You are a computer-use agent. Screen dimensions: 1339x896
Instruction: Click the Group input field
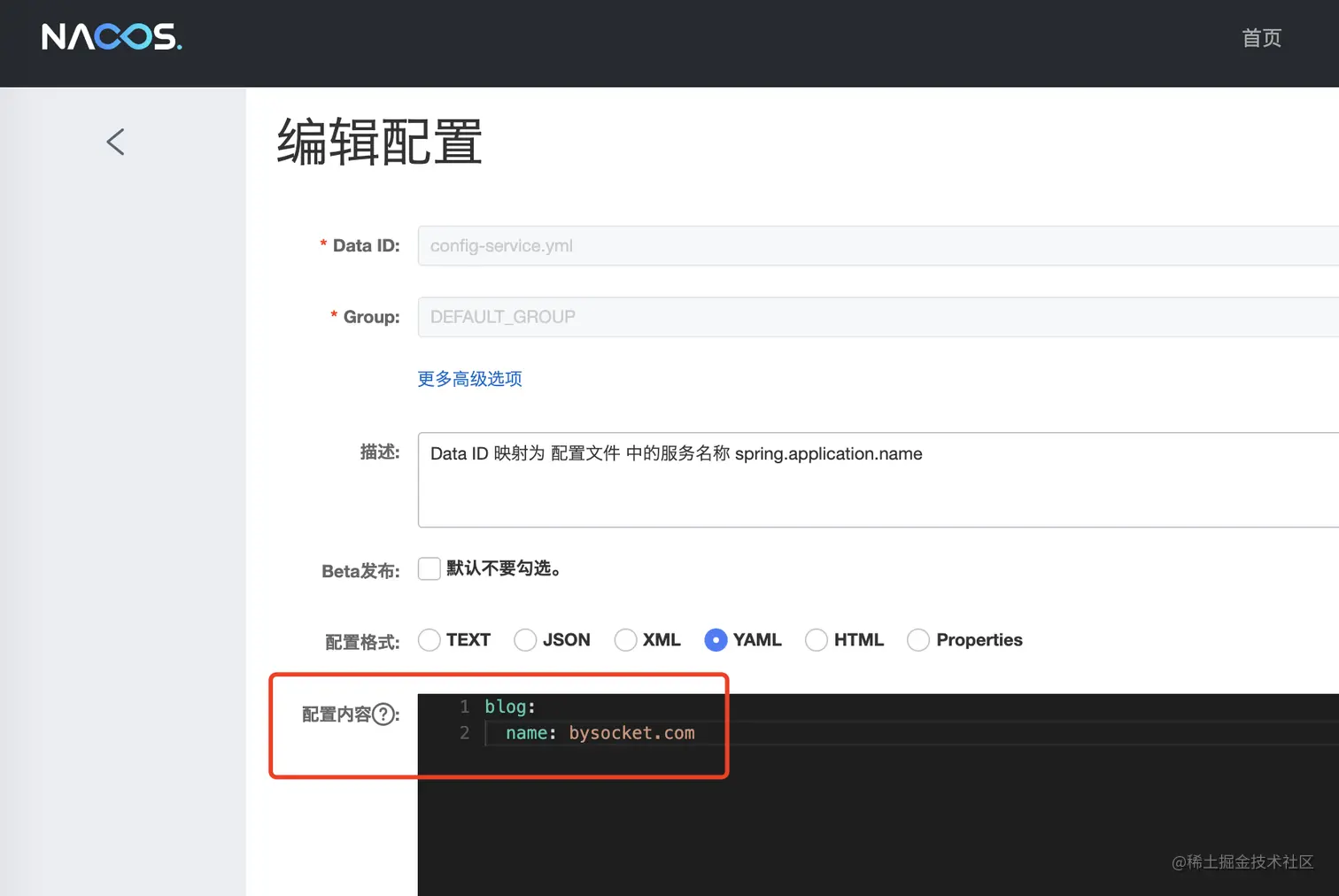878,317
